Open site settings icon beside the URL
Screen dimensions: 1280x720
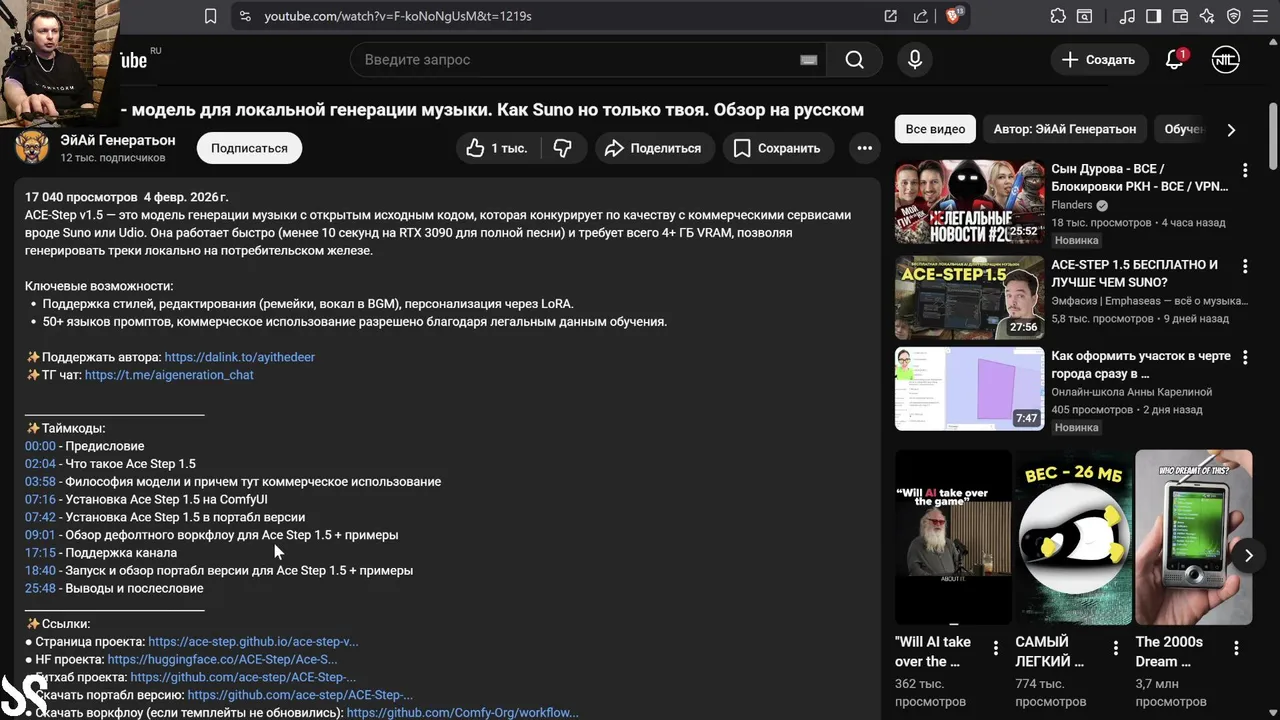[x=244, y=16]
